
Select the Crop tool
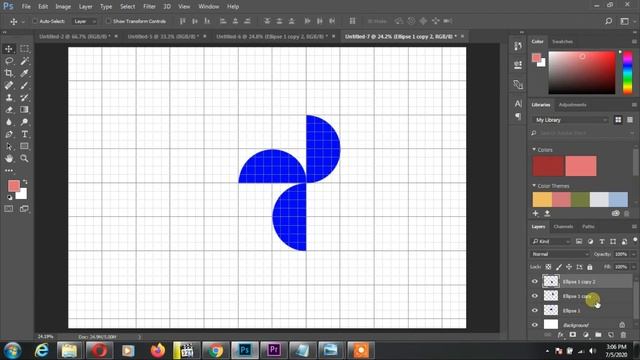9,73
